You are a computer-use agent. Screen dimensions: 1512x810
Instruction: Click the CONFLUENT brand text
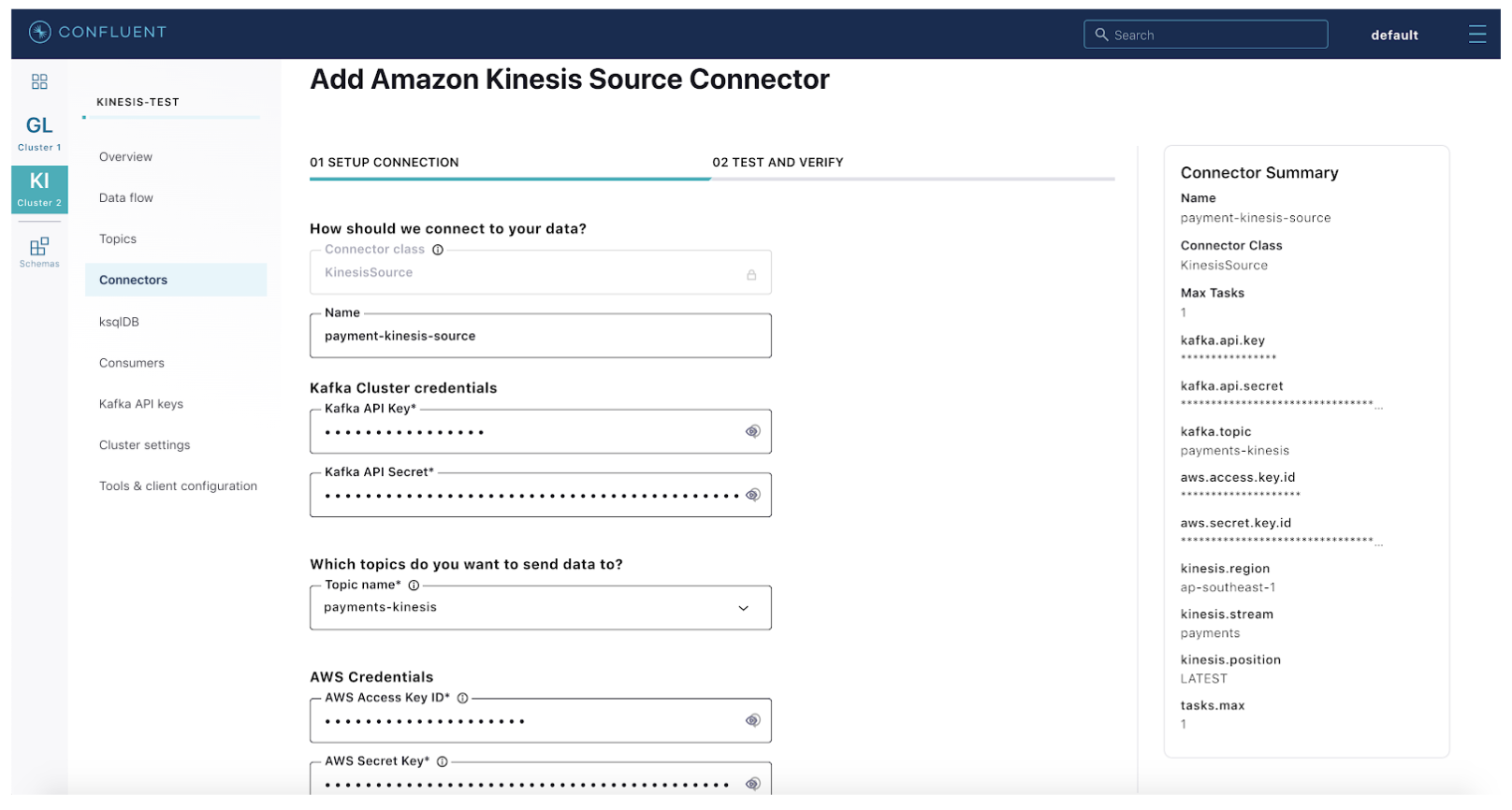pyautogui.click(x=112, y=33)
